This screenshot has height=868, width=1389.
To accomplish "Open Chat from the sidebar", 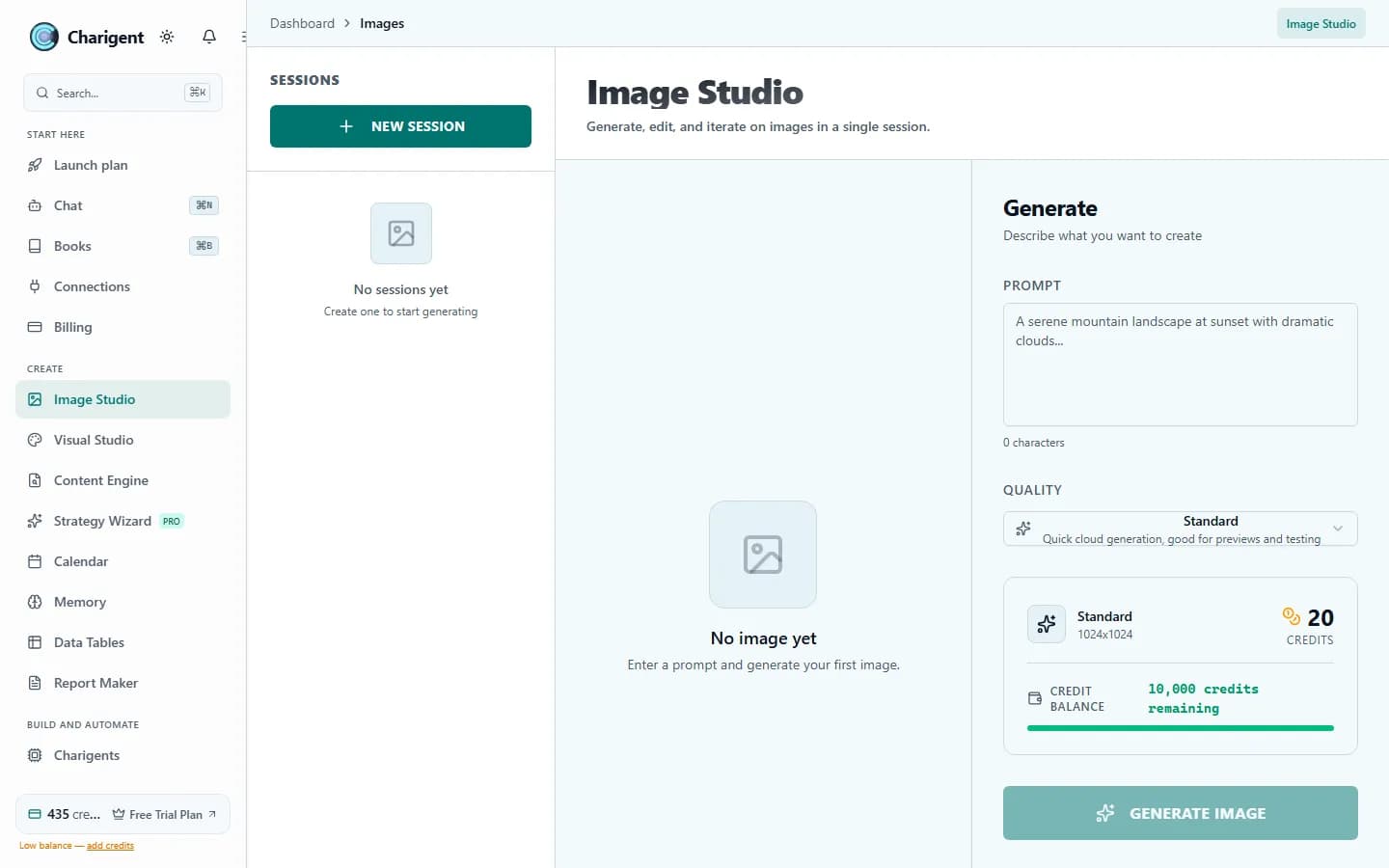I will (x=123, y=205).
